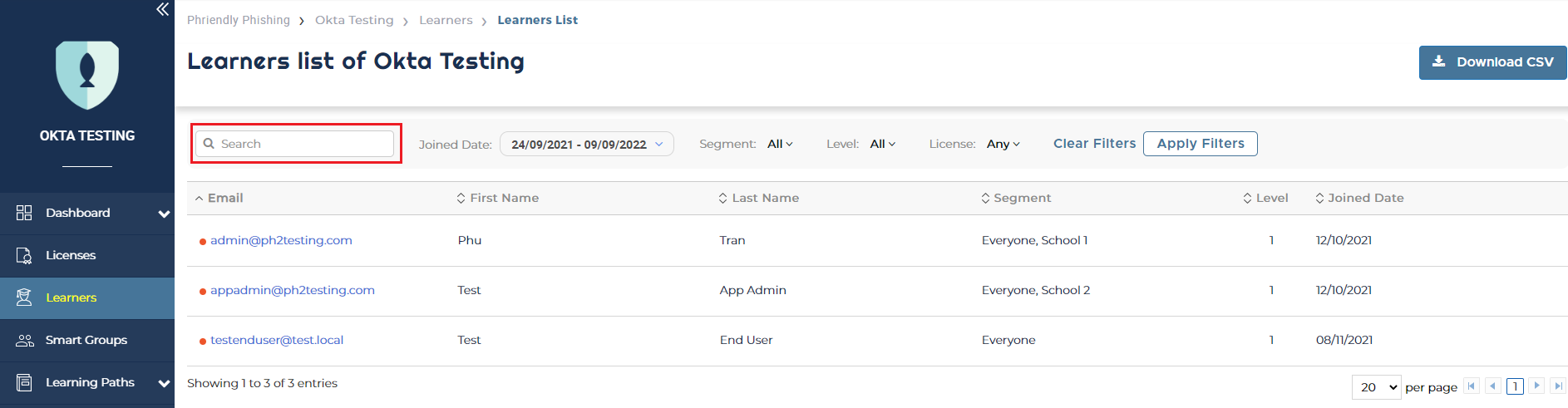1568x408 pixels.
Task: Click the next page arrow
Action: click(x=1537, y=386)
